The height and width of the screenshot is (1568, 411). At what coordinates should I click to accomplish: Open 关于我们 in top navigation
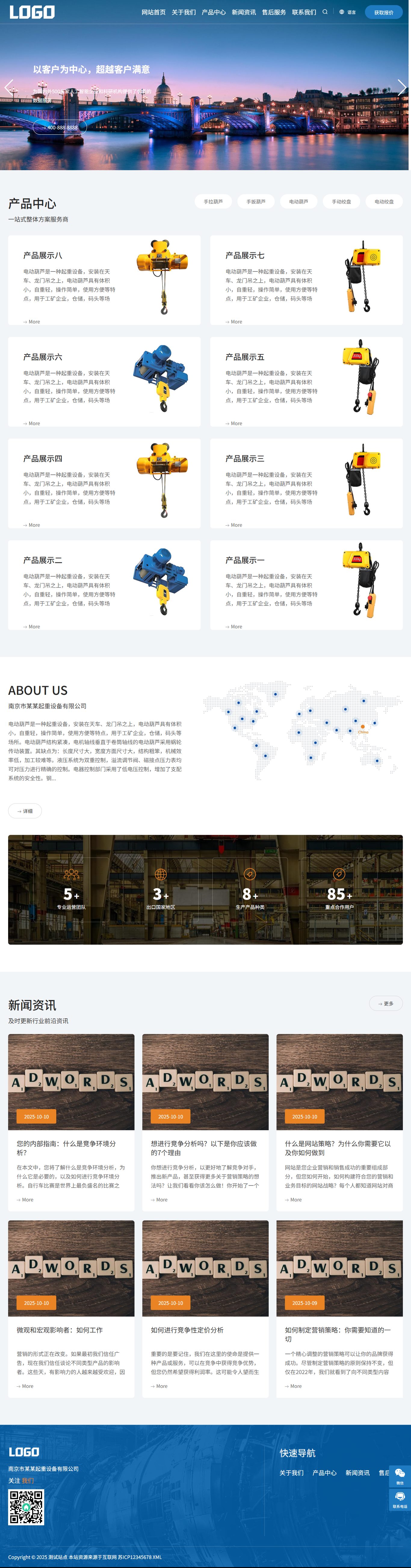point(183,12)
